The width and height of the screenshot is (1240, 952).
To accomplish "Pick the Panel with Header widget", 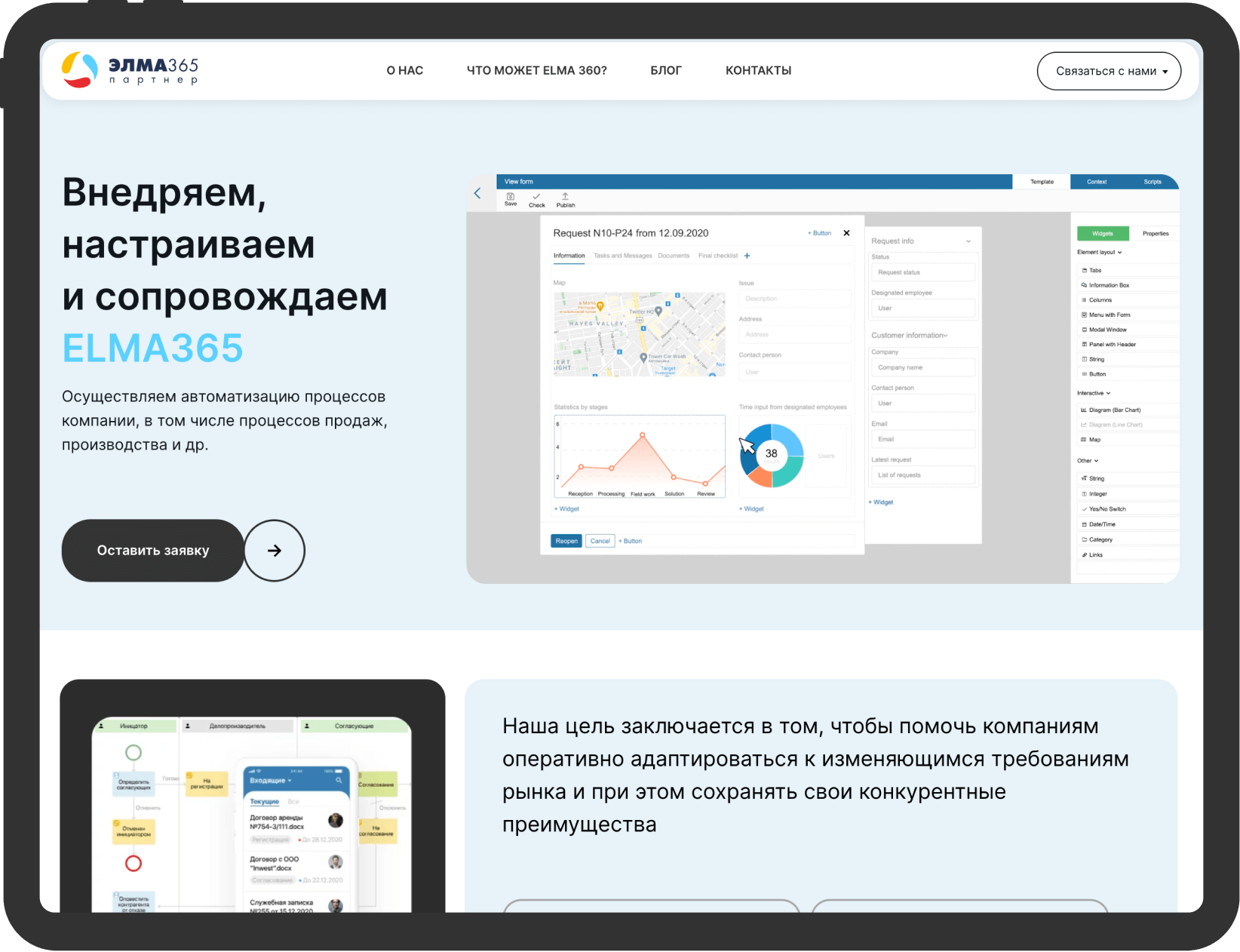I will (1128, 345).
